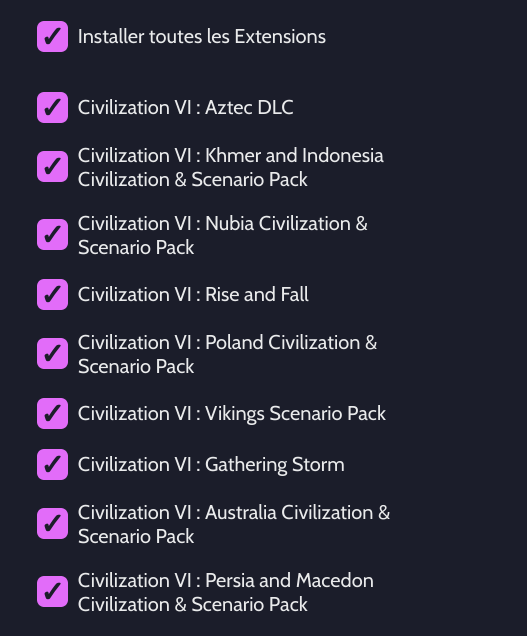527x636 pixels.
Task: Click the 'Civilization VI : Rise and Fall' text
Action: (x=193, y=294)
